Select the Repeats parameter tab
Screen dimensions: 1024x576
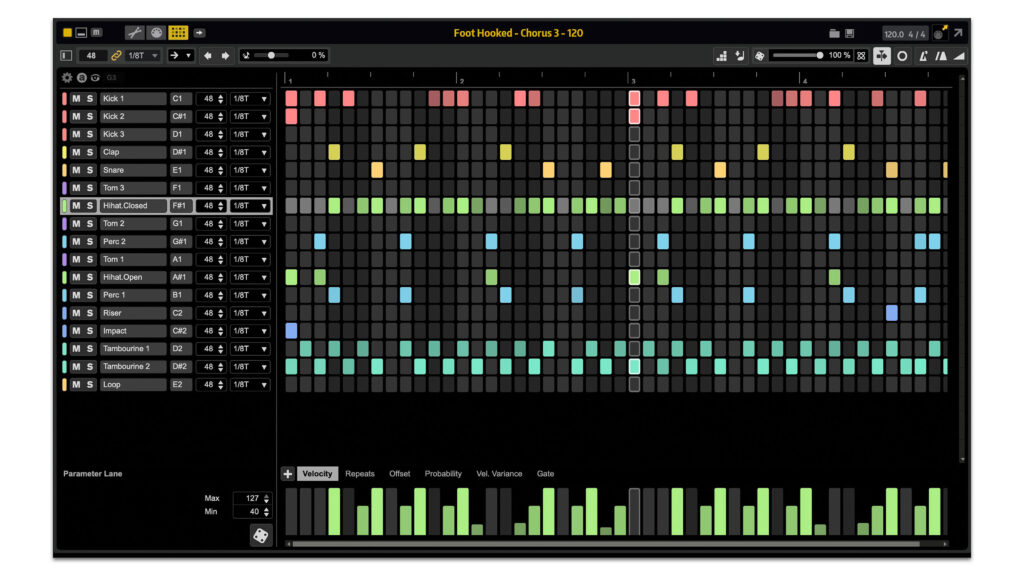[x=360, y=474]
